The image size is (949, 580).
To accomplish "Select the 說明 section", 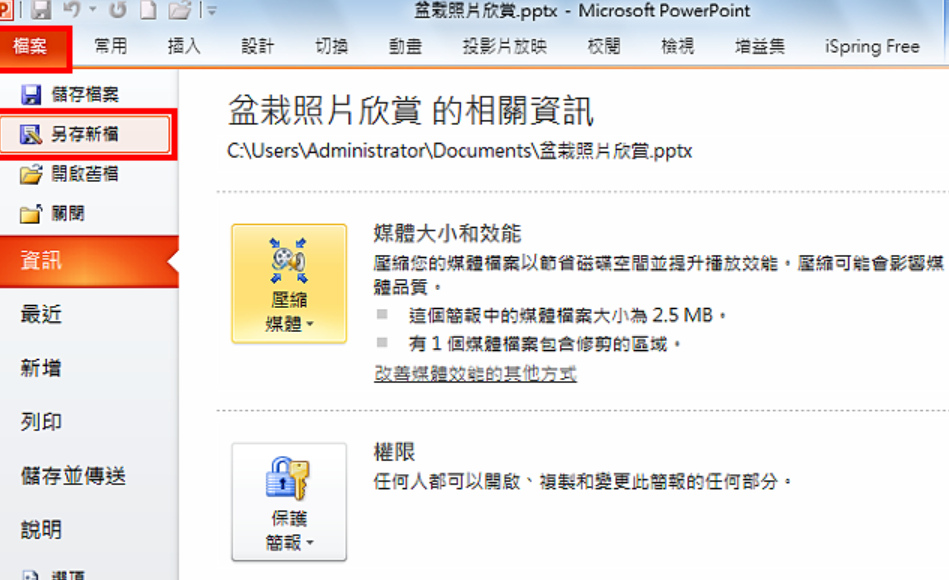I will pos(41,530).
